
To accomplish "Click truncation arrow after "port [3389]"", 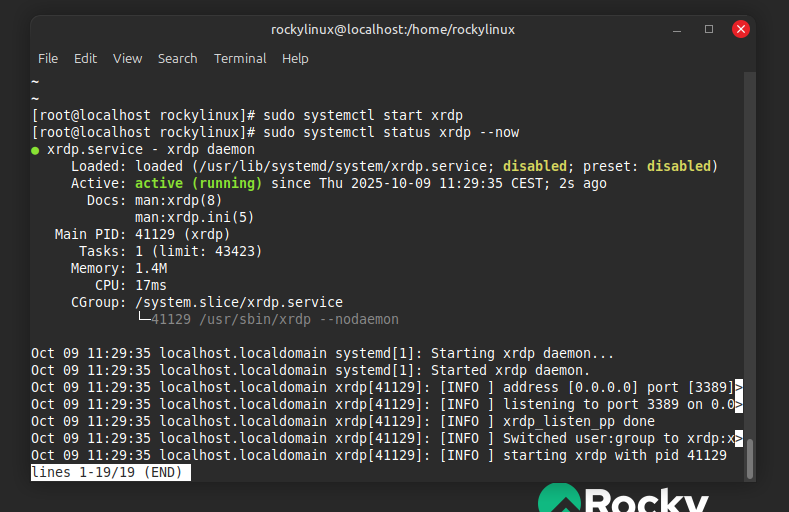I will click(739, 388).
